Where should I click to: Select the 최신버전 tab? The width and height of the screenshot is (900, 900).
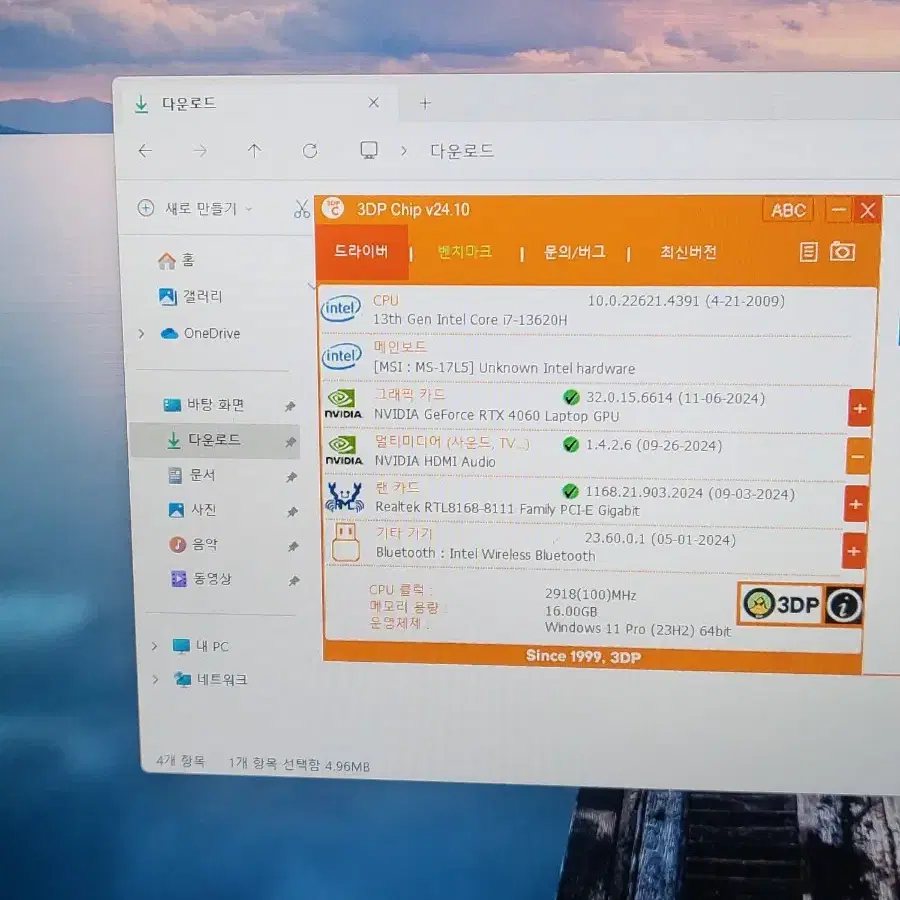pyautogui.click(x=688, y=252)
